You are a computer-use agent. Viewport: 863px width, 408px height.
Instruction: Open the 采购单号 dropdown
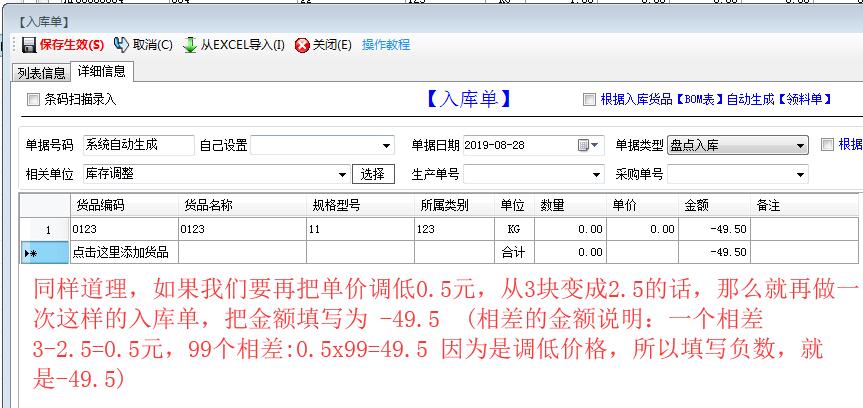[800, 175]
